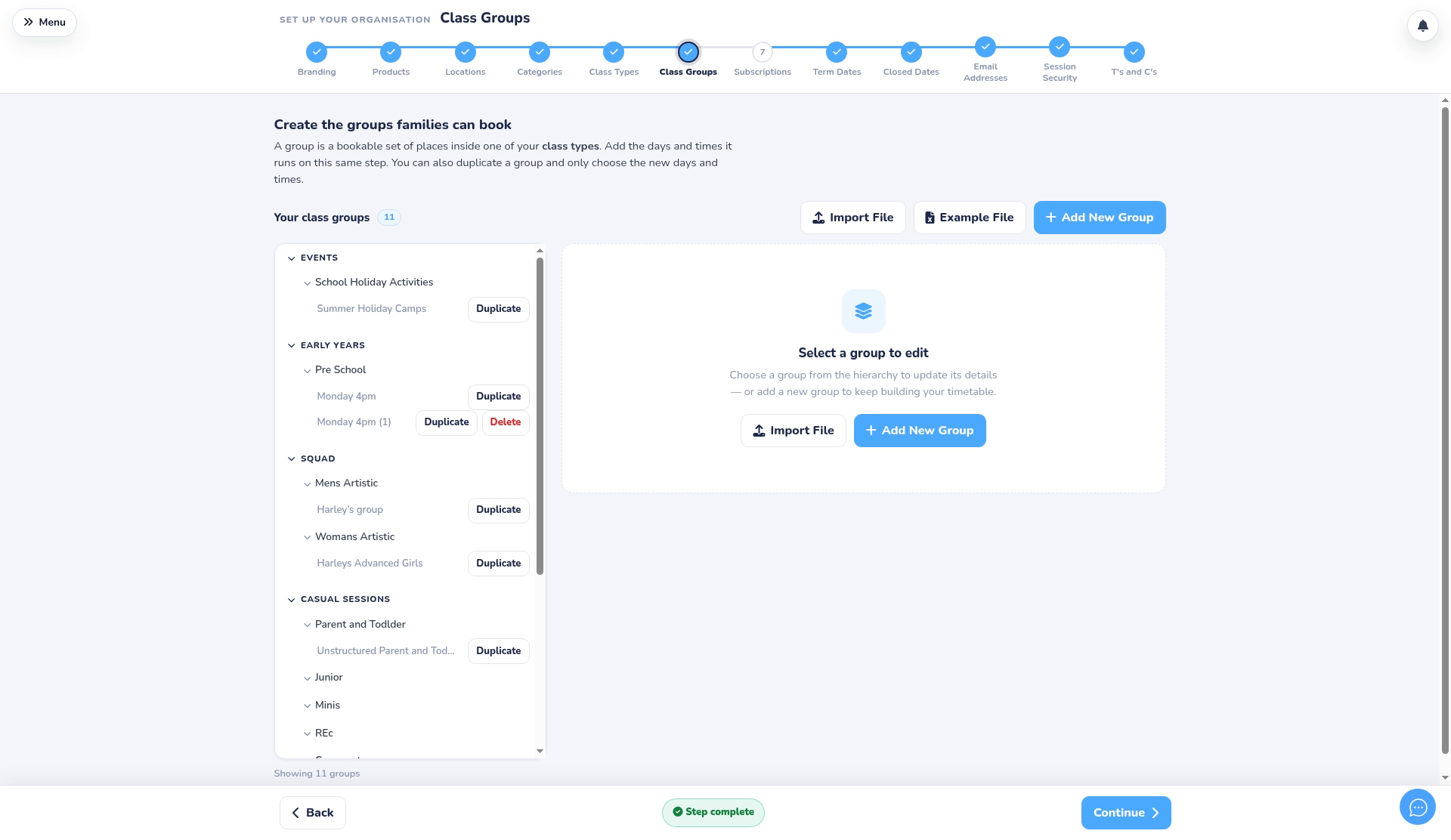Click the T's and C's step checkmark circle
This screenshot has width=1451, height=840.
coord(1134,52)
